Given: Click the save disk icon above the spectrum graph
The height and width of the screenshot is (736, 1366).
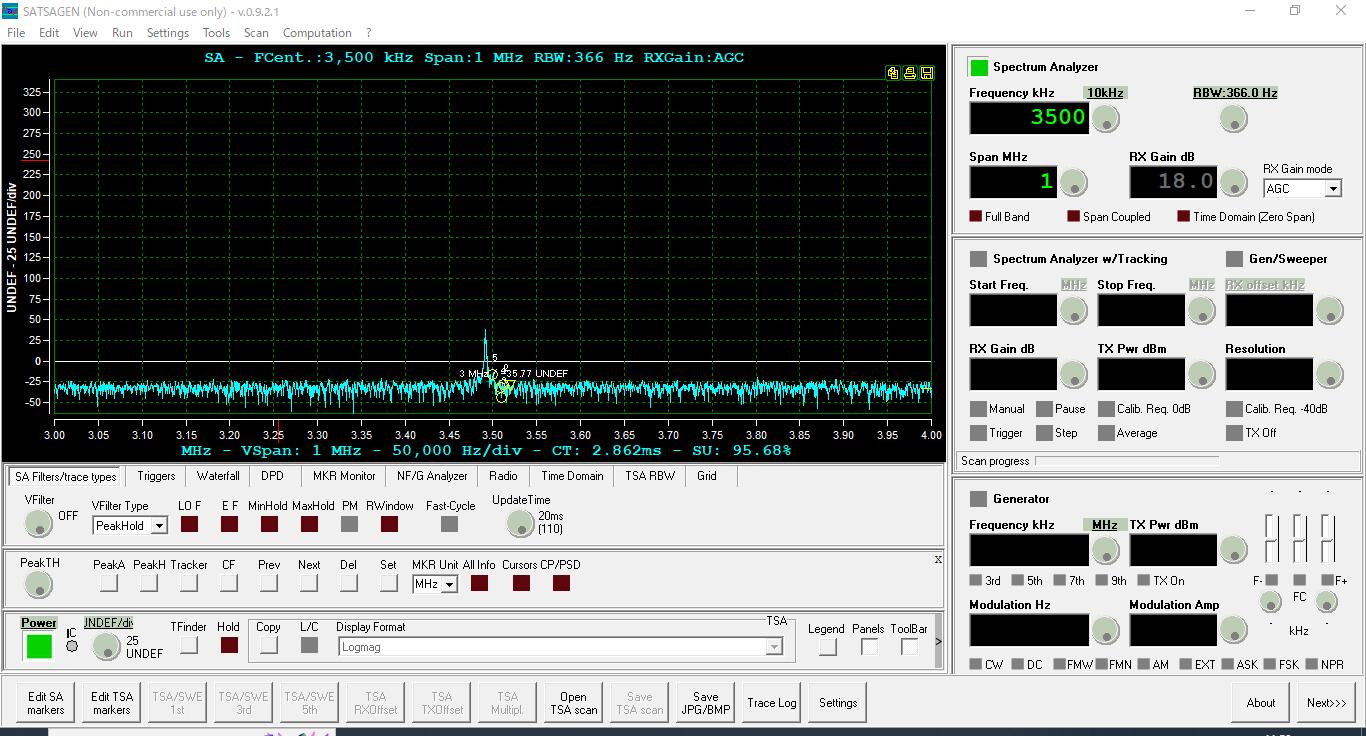Looking at the screenshot, I should [x=927, y=73].
